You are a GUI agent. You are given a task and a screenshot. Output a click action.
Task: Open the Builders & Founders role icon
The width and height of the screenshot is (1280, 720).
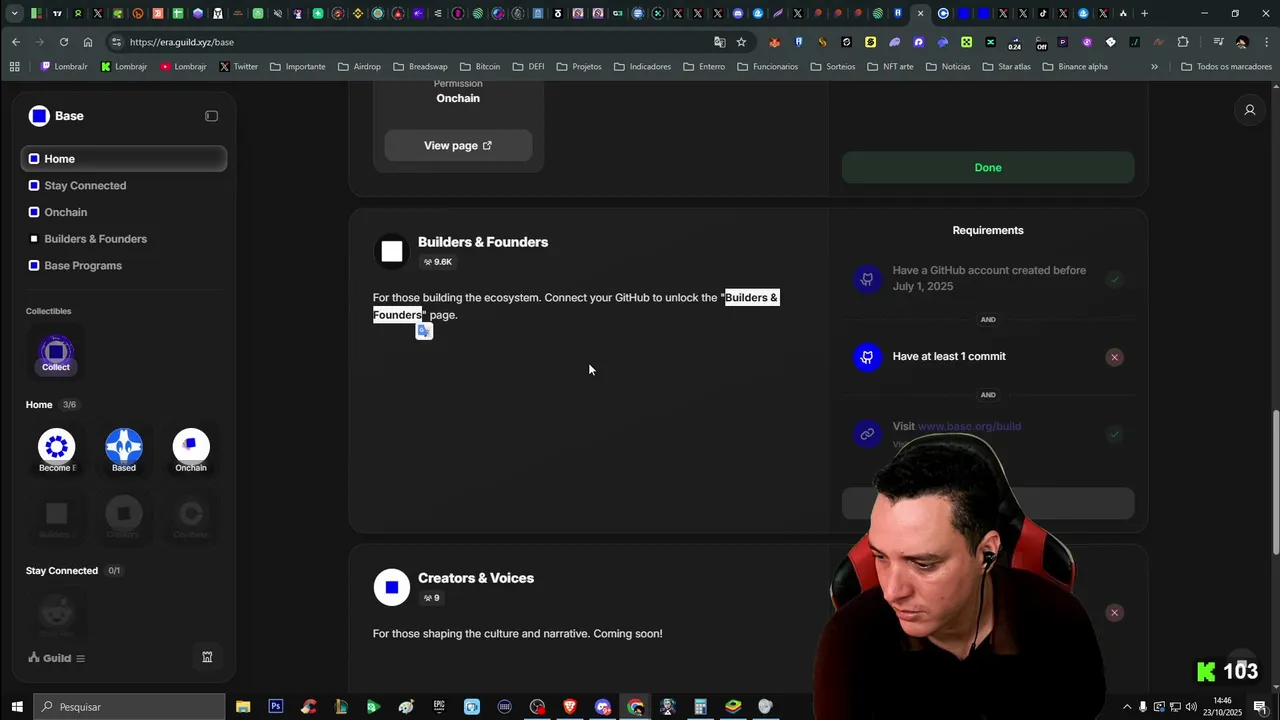392,252
